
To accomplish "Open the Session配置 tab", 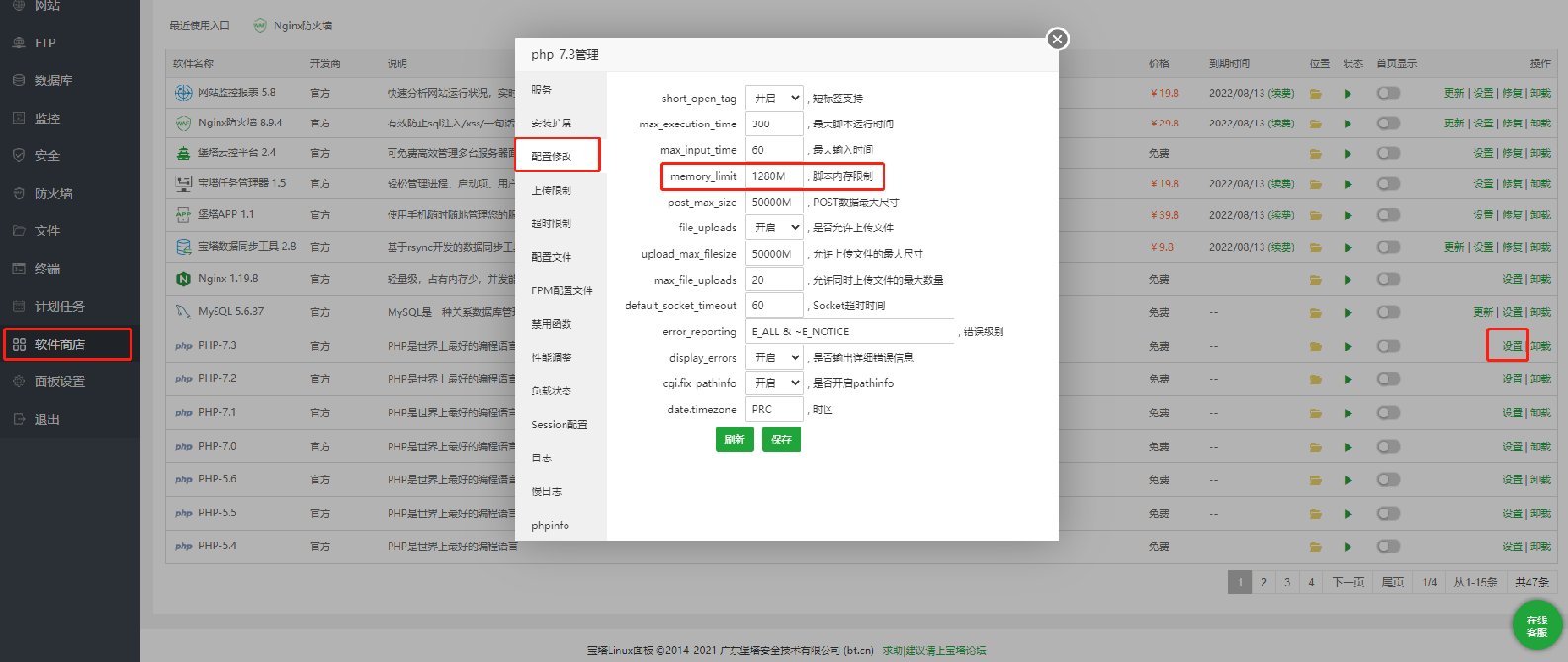I will point(560,424).
